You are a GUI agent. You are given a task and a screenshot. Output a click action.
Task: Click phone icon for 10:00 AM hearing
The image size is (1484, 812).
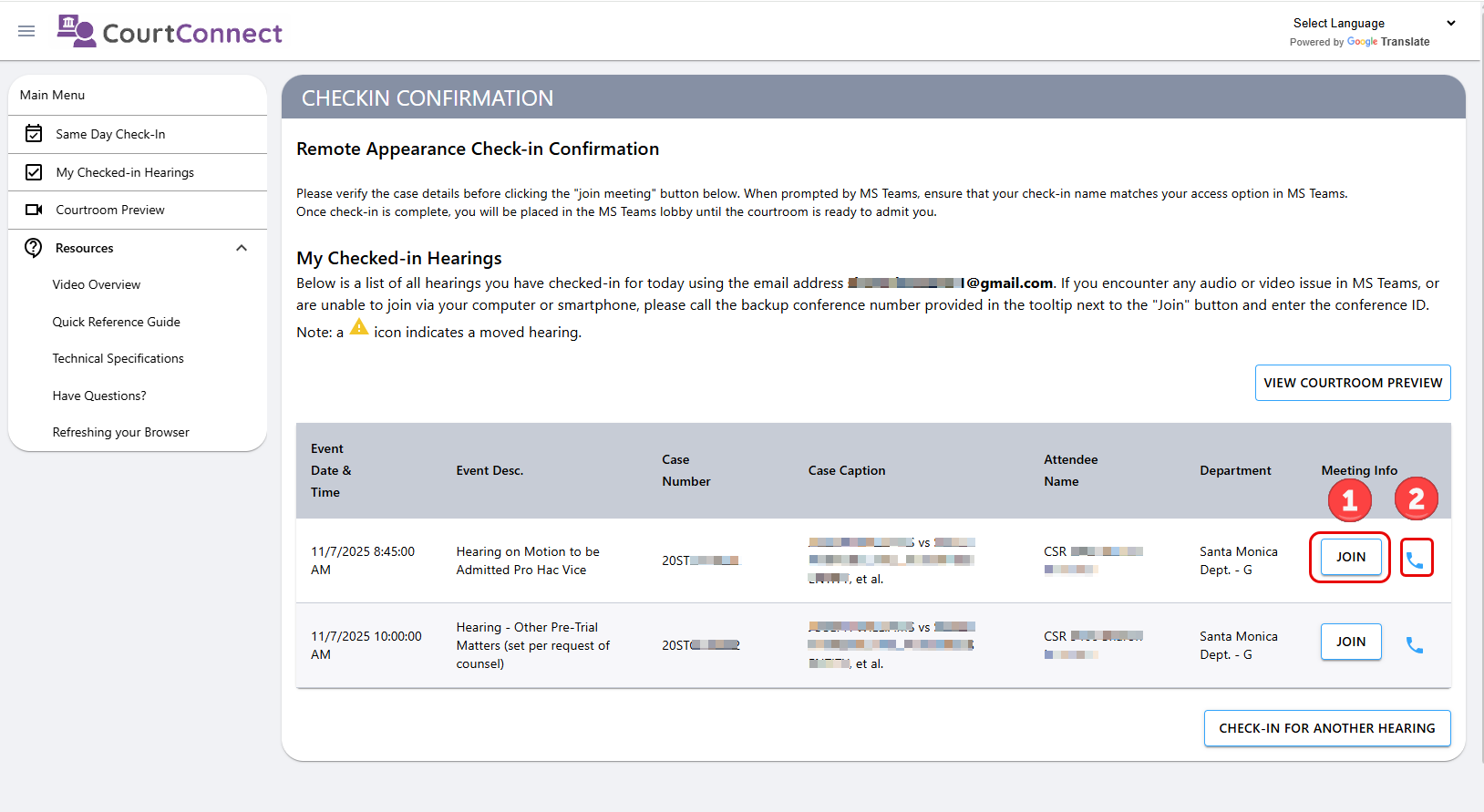point(1415,645)
